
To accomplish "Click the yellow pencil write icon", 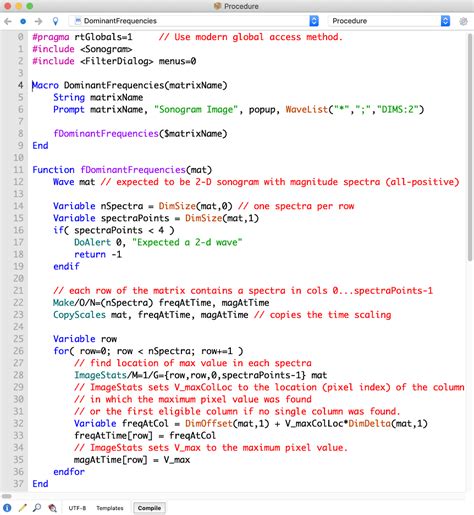I will click(22, 508).
